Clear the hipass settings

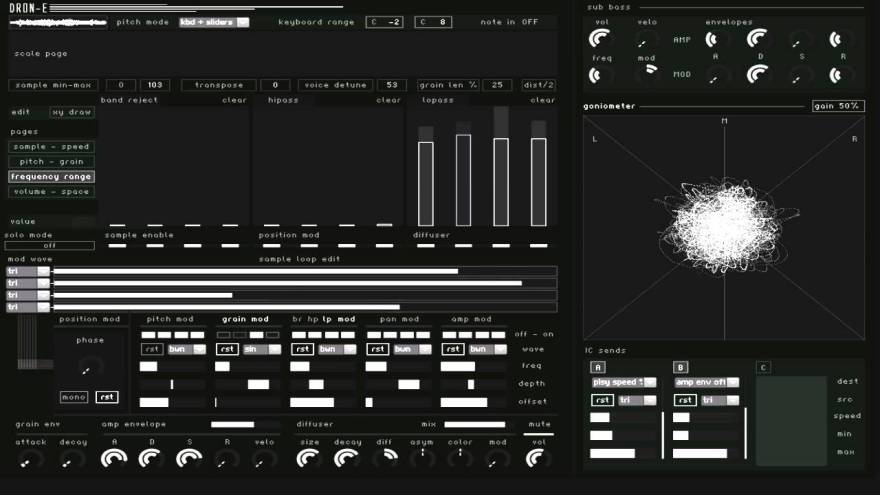tap(388, 100)
